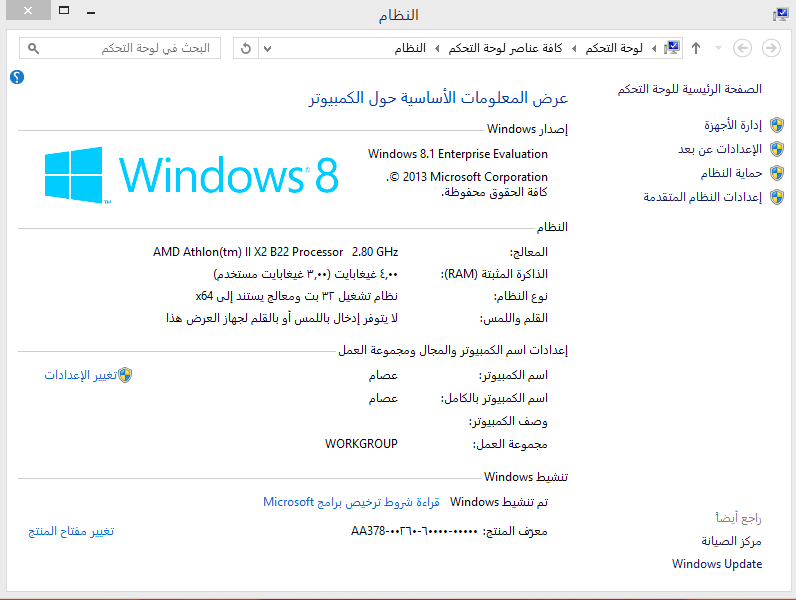Click the نوع النظام label
Image resolution: width=796 pixels, height=600 pixels.
click(520, 296)
